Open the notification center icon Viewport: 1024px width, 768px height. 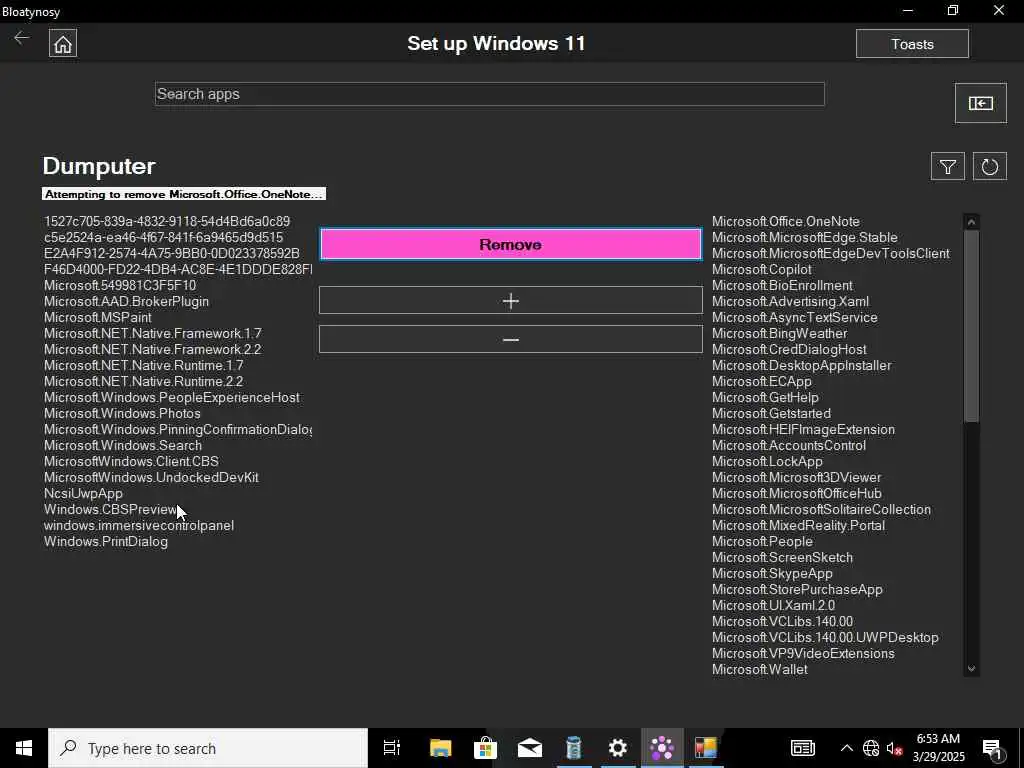pyautogui.click(x=992, y=748)
